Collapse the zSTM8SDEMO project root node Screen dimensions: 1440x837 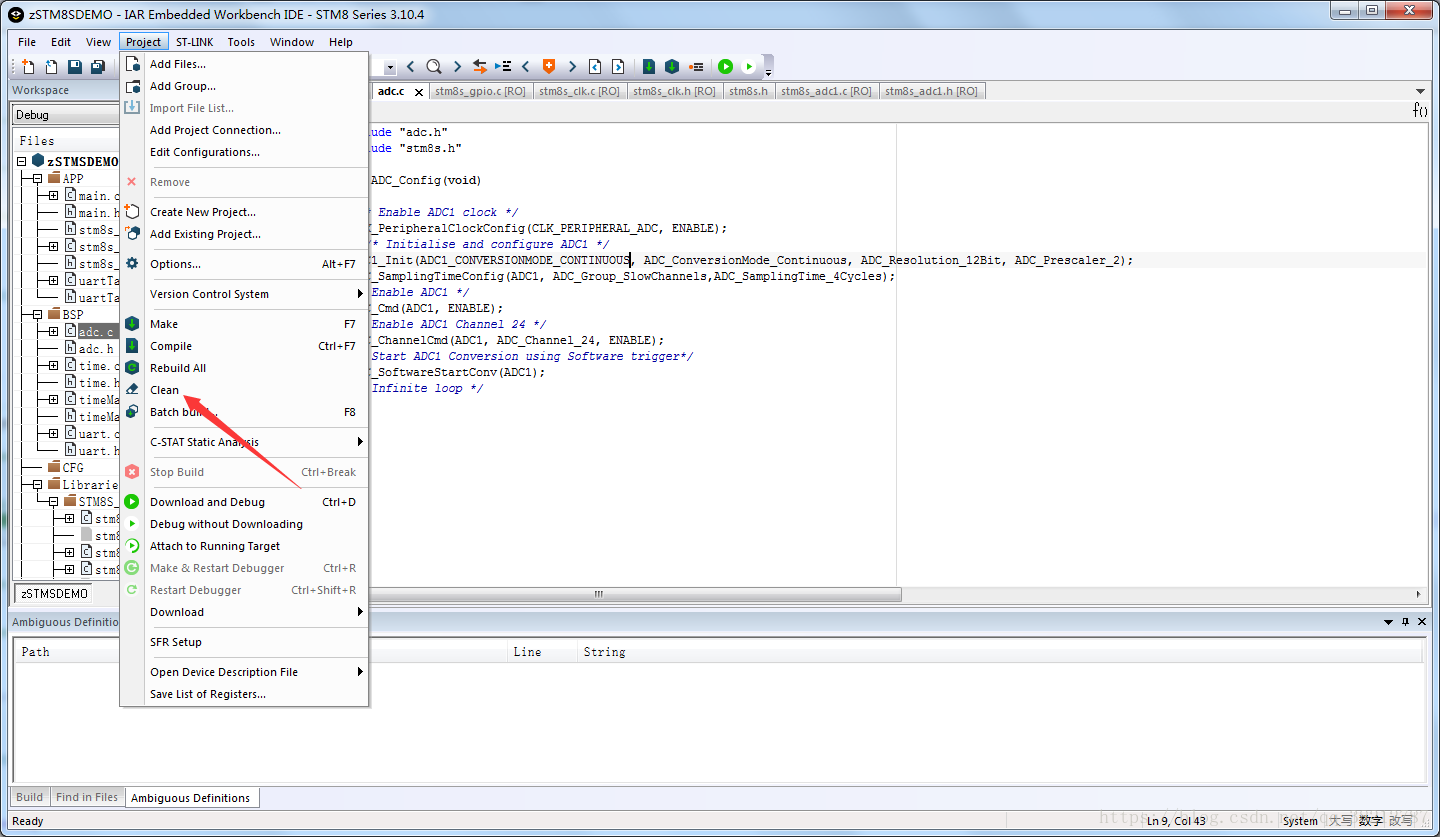coord(22,161)
